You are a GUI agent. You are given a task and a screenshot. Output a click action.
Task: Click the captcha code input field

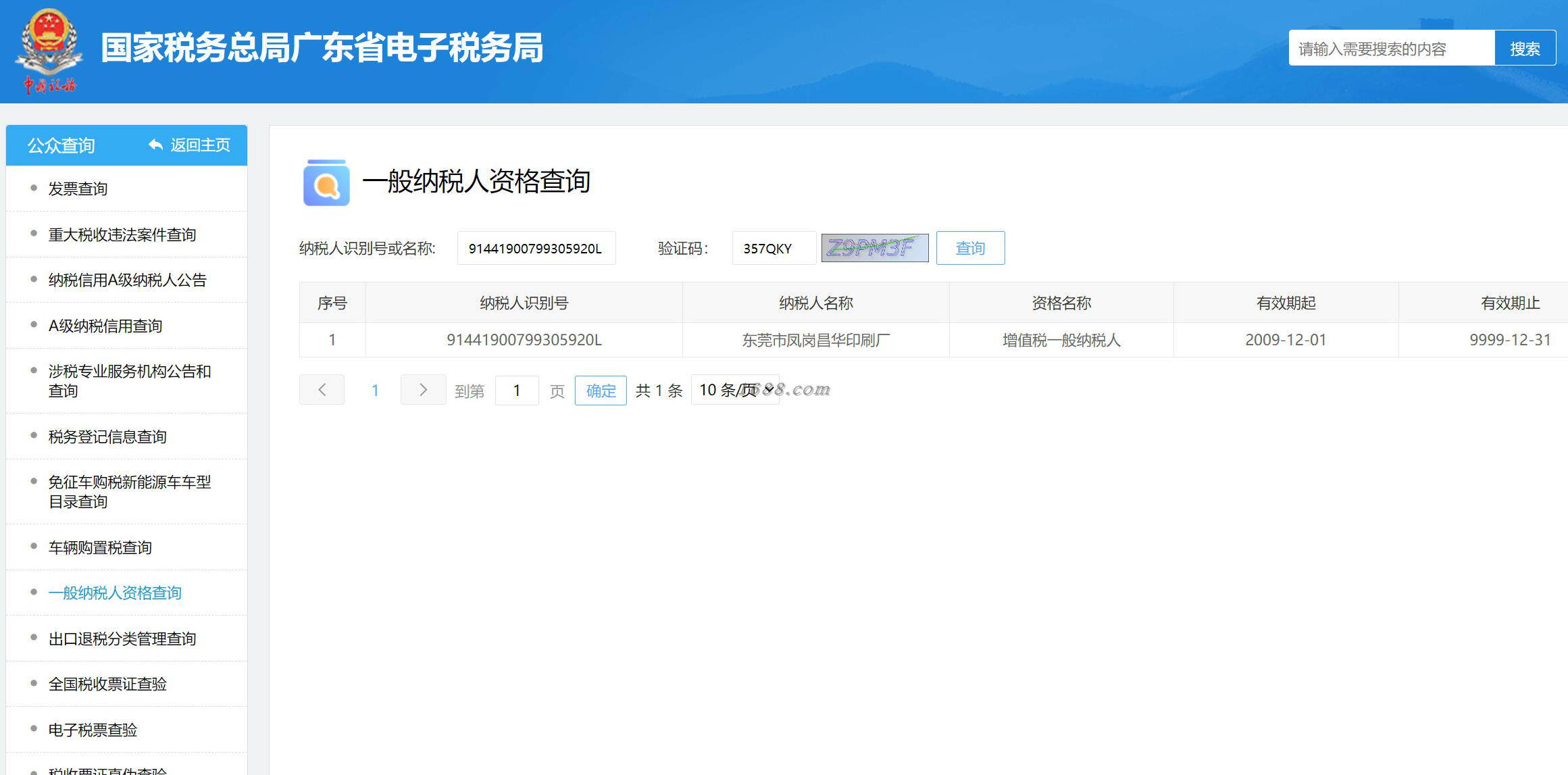click(x=774, y=248)
